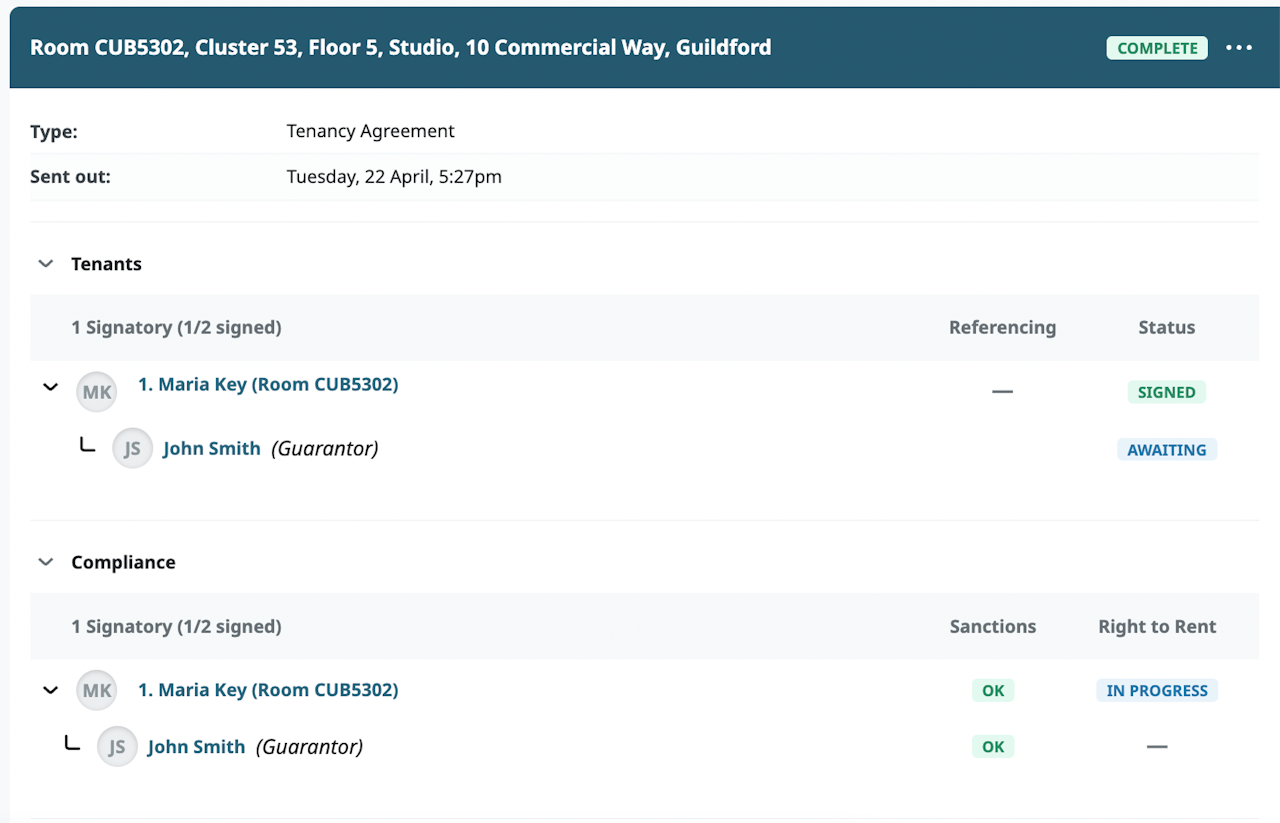Image resolution: width=1280 pixels, height=823 pixels.
Task: Open Maria Key link under Compliance
Action: [x=268, y=690]
